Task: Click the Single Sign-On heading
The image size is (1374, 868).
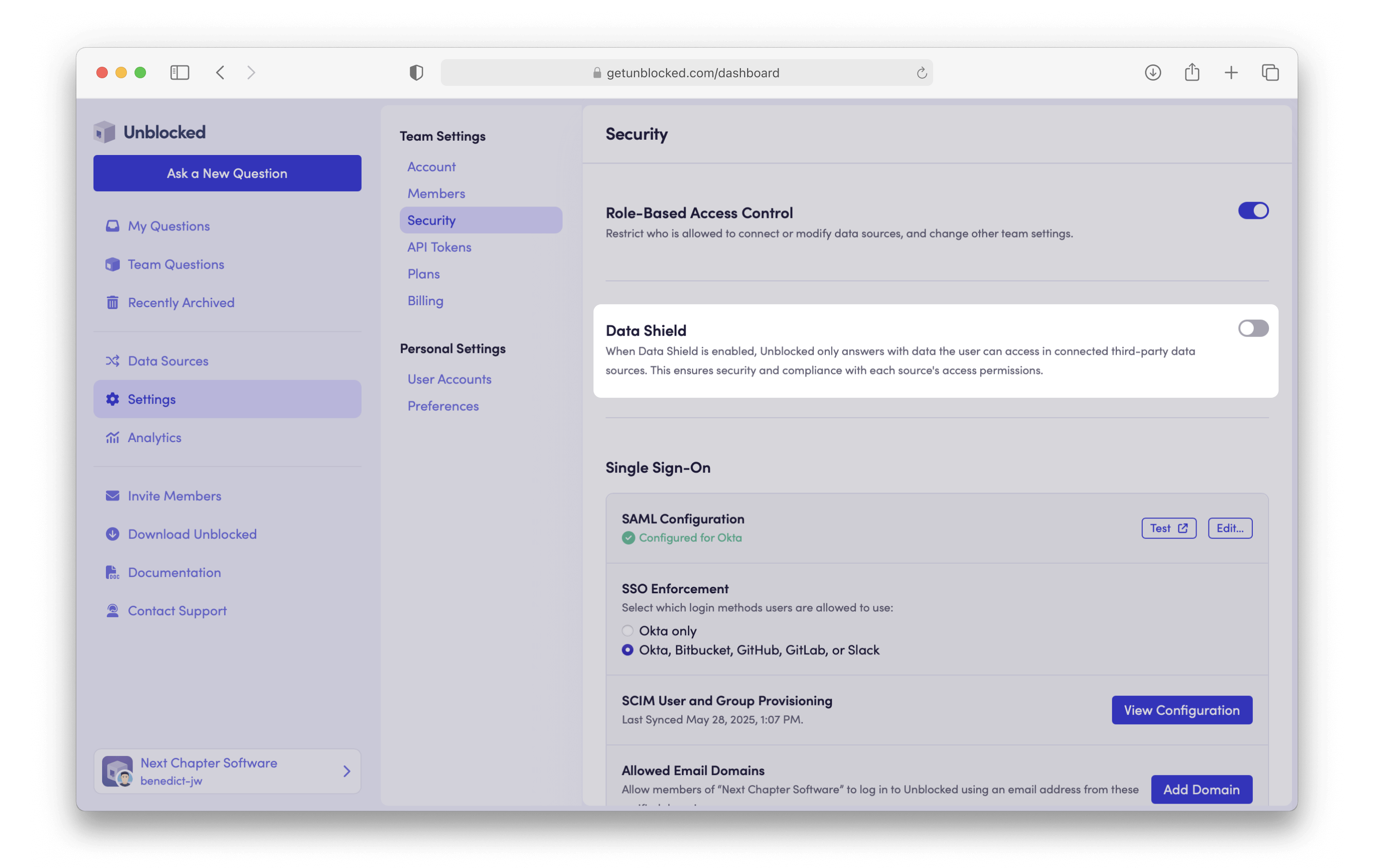Action: tap(658, 467)
